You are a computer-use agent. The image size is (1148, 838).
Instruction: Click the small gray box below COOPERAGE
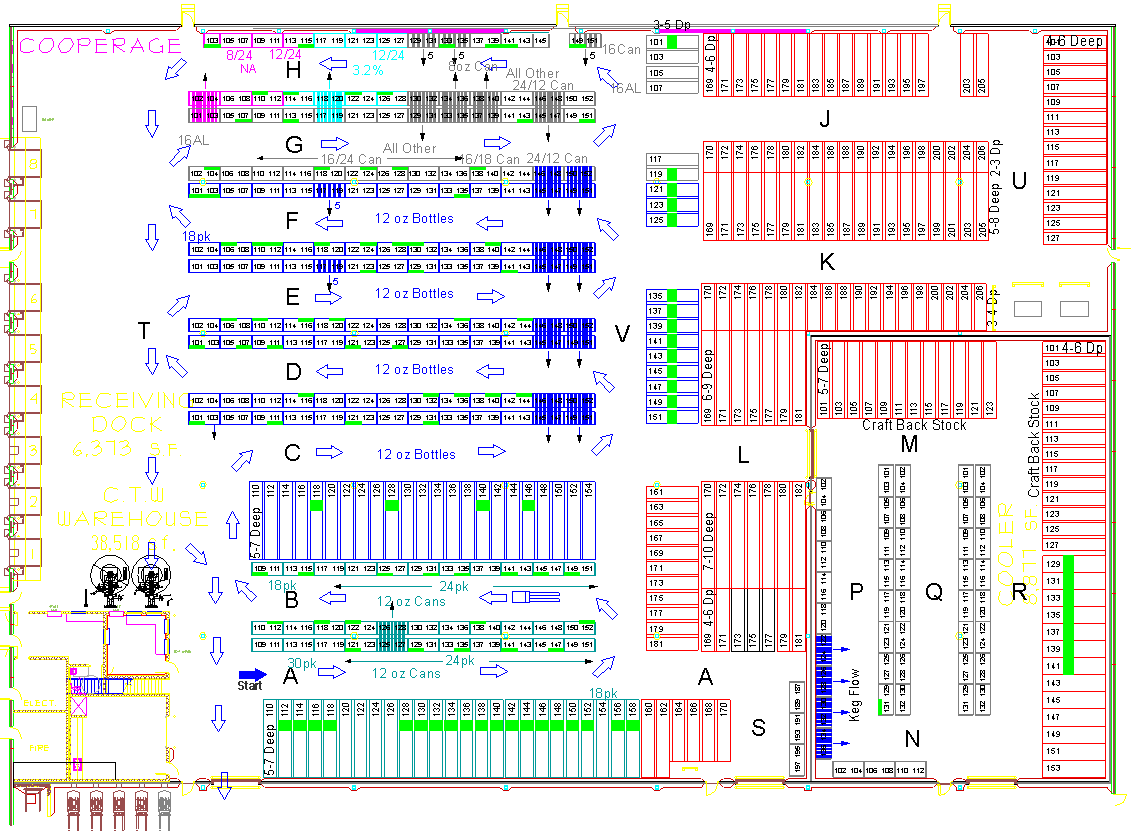pyautogui.click(x=28, y=115)
